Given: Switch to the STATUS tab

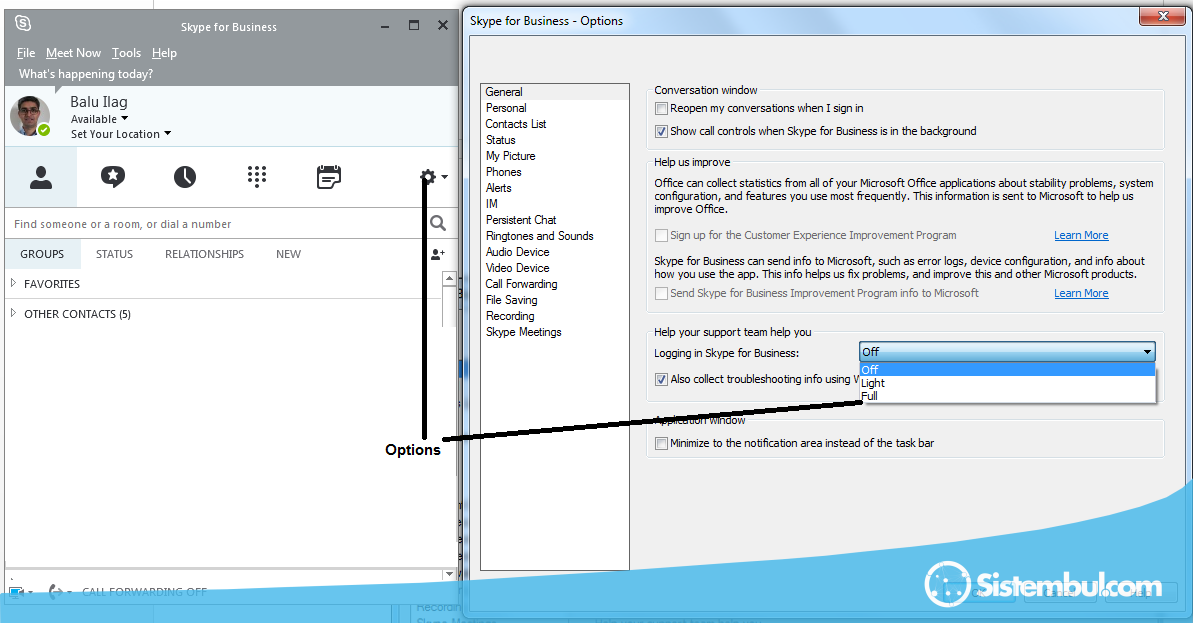Looking at the screenshot, I should pyautogui.click(x=114, y=254).
